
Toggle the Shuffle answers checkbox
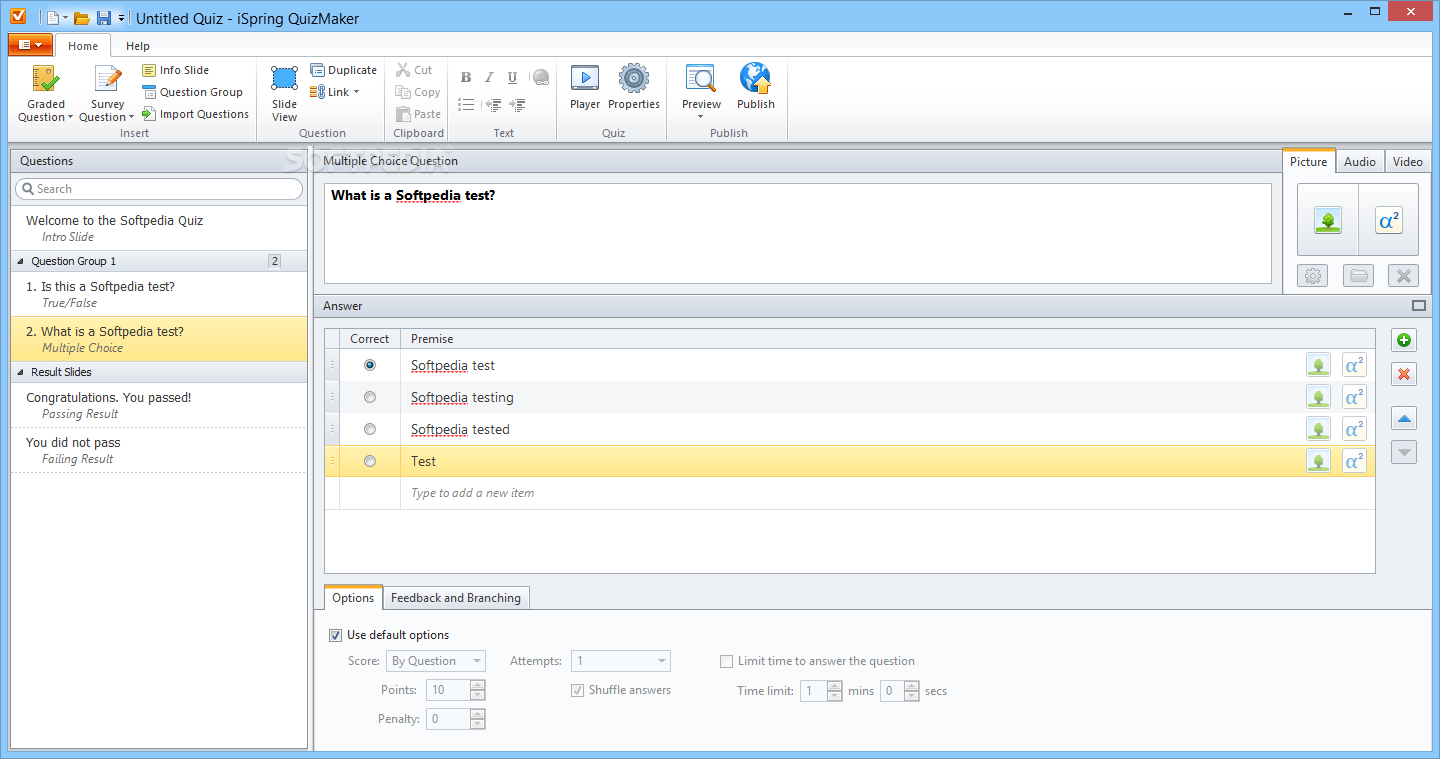point(577,690)
